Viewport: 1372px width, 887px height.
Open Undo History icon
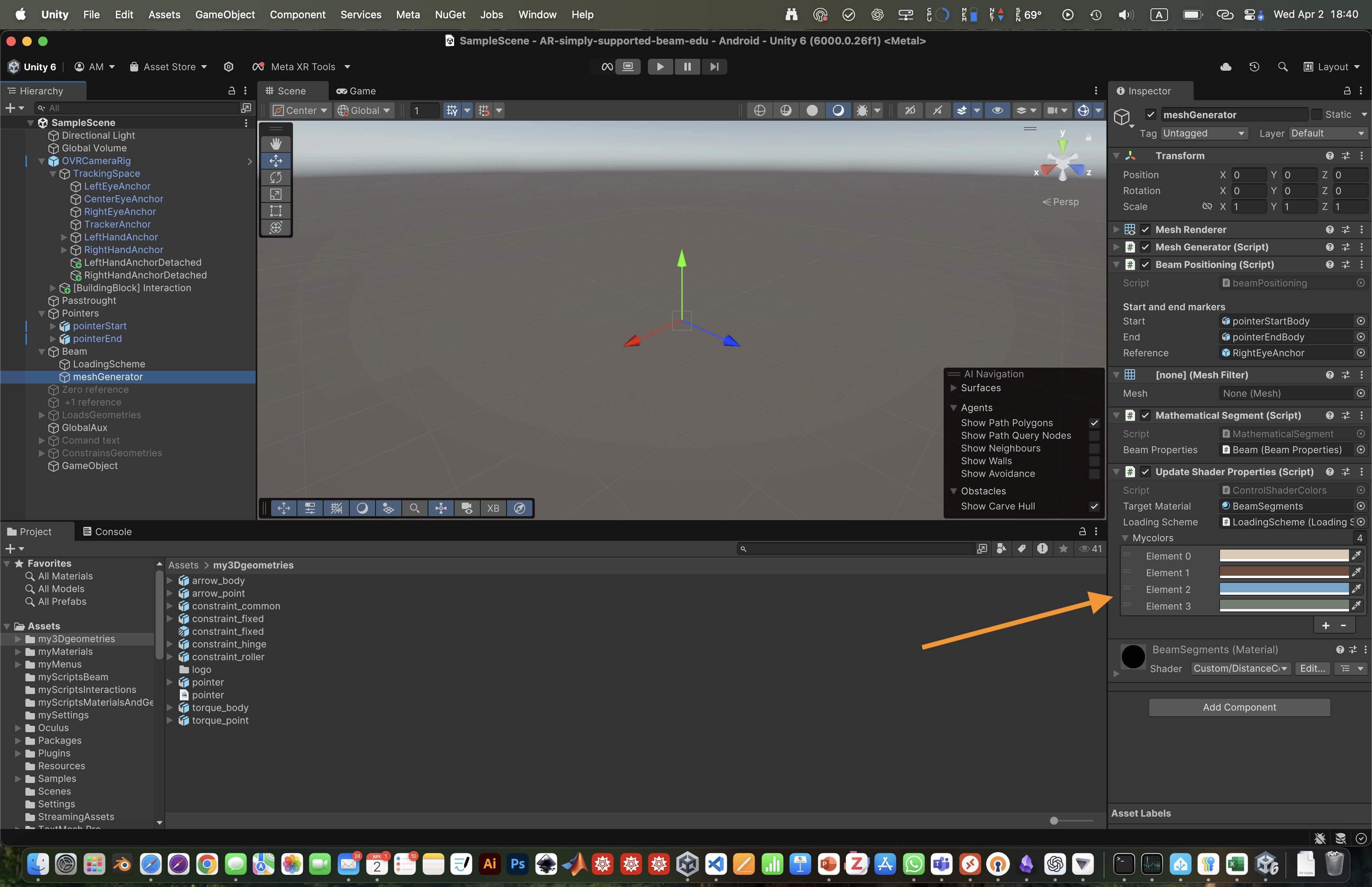[1254, 67]
